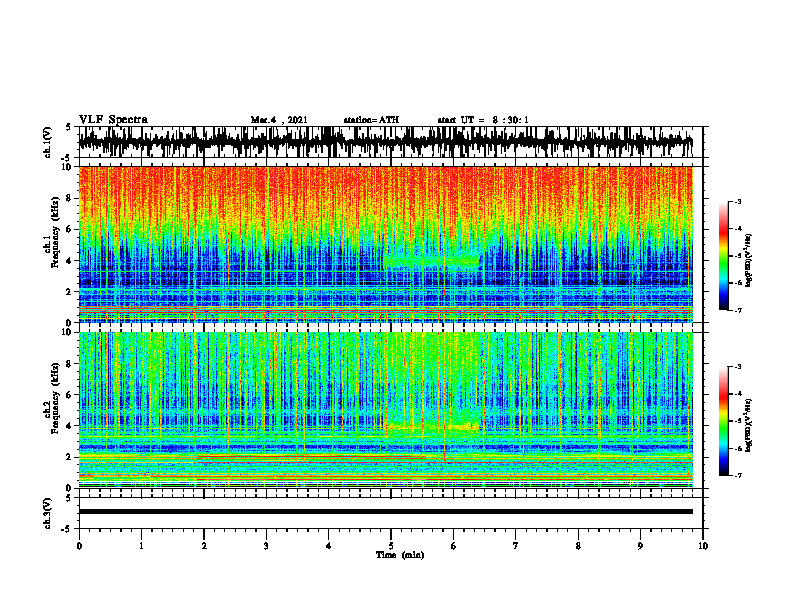Image resolution: width=792 pixels, height=612 pixels.
Task: Click the "6" kHz tick on ch.1 frequency axis
Action: tap(69, 230)
